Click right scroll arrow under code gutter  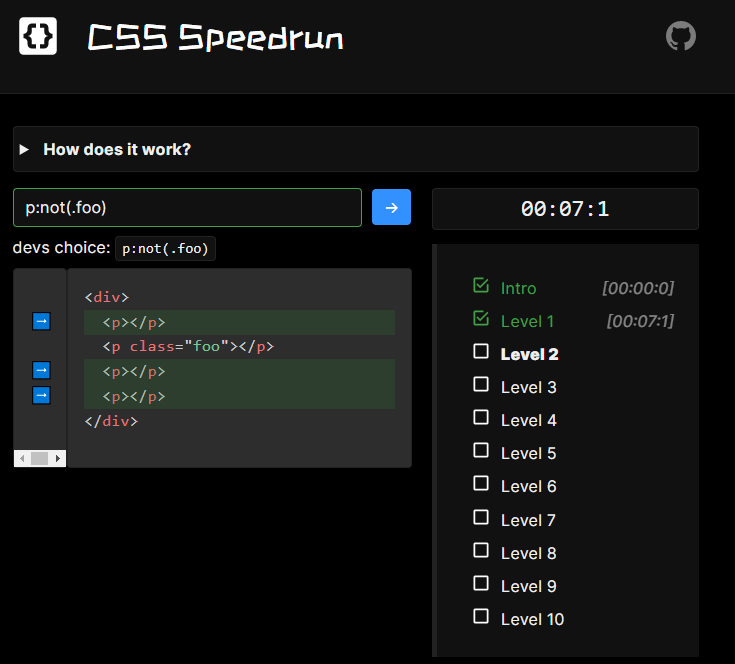58,458
